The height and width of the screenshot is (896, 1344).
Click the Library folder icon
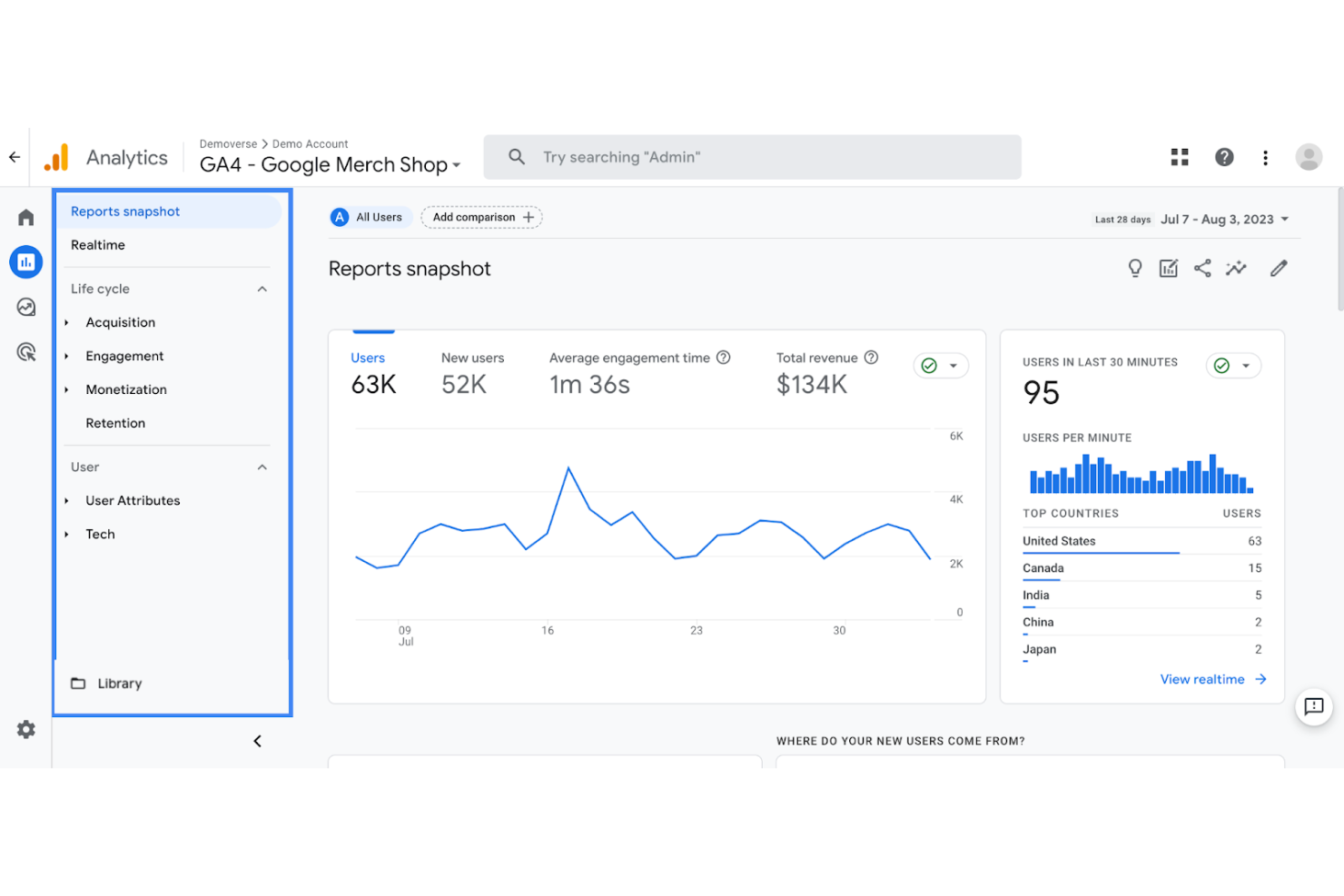(78, 684)
